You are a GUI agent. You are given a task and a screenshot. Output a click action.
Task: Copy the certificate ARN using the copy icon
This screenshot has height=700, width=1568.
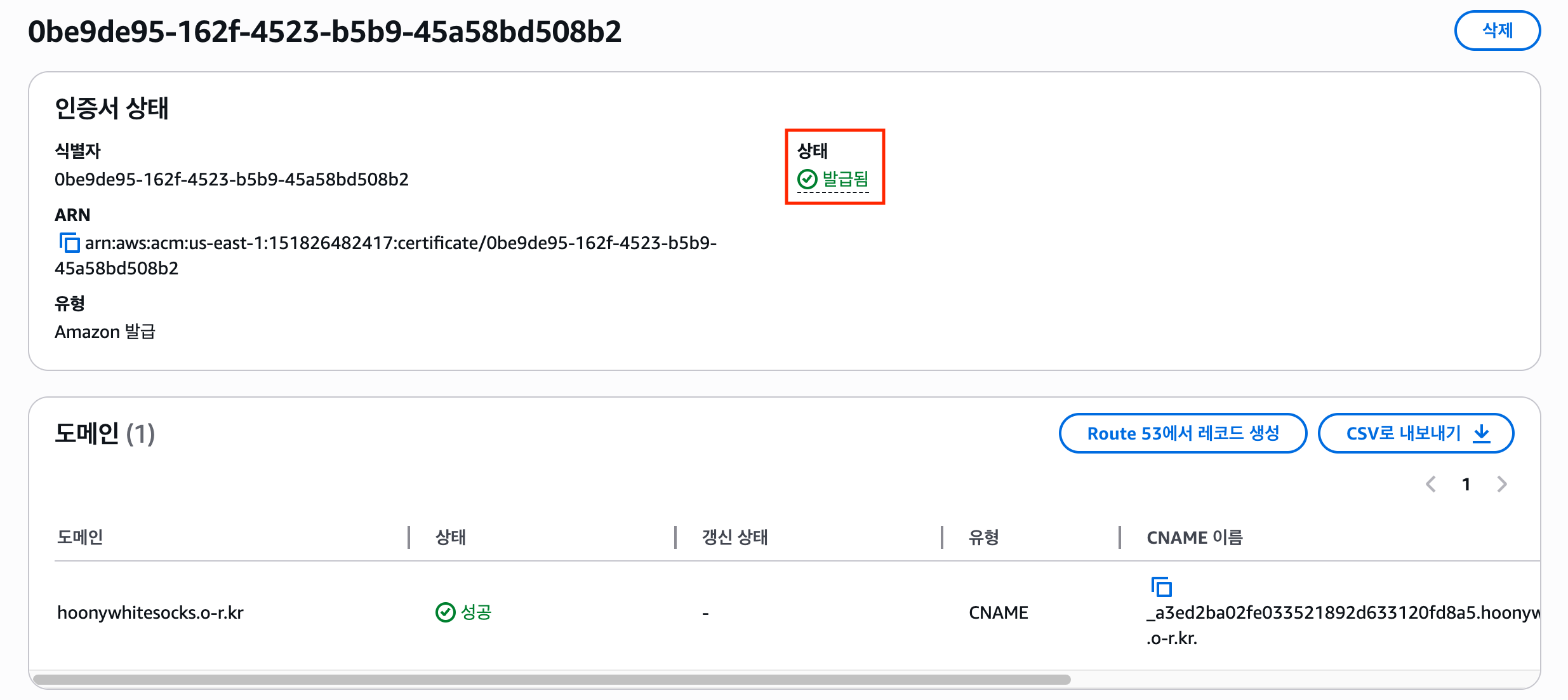[x=69, y=243]
